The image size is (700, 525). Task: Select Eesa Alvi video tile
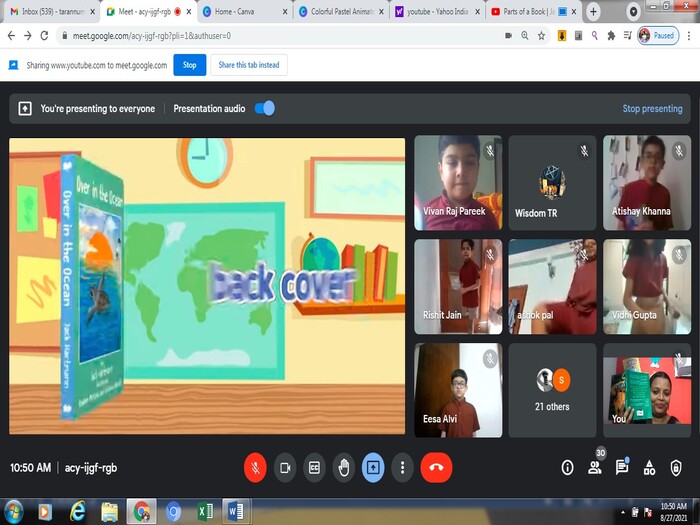tap(458, 390)
